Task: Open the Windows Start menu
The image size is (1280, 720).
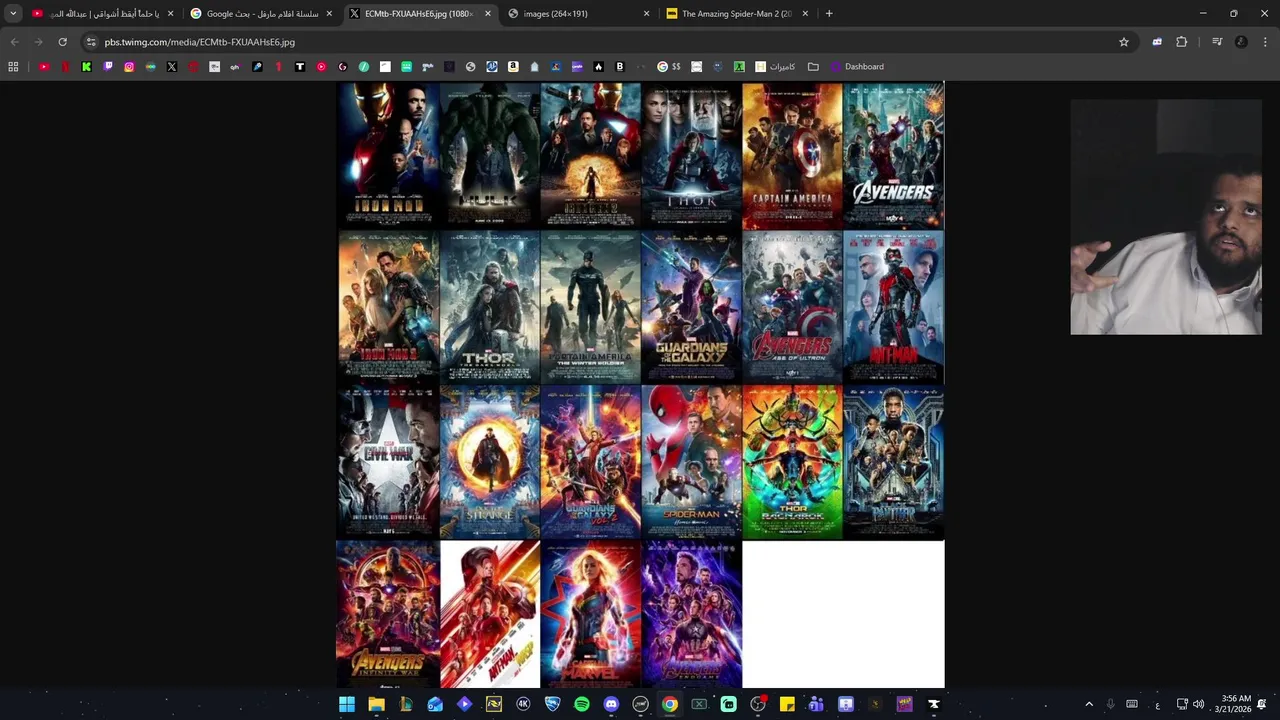Action: pyautogui.click(x=347, y=704)
